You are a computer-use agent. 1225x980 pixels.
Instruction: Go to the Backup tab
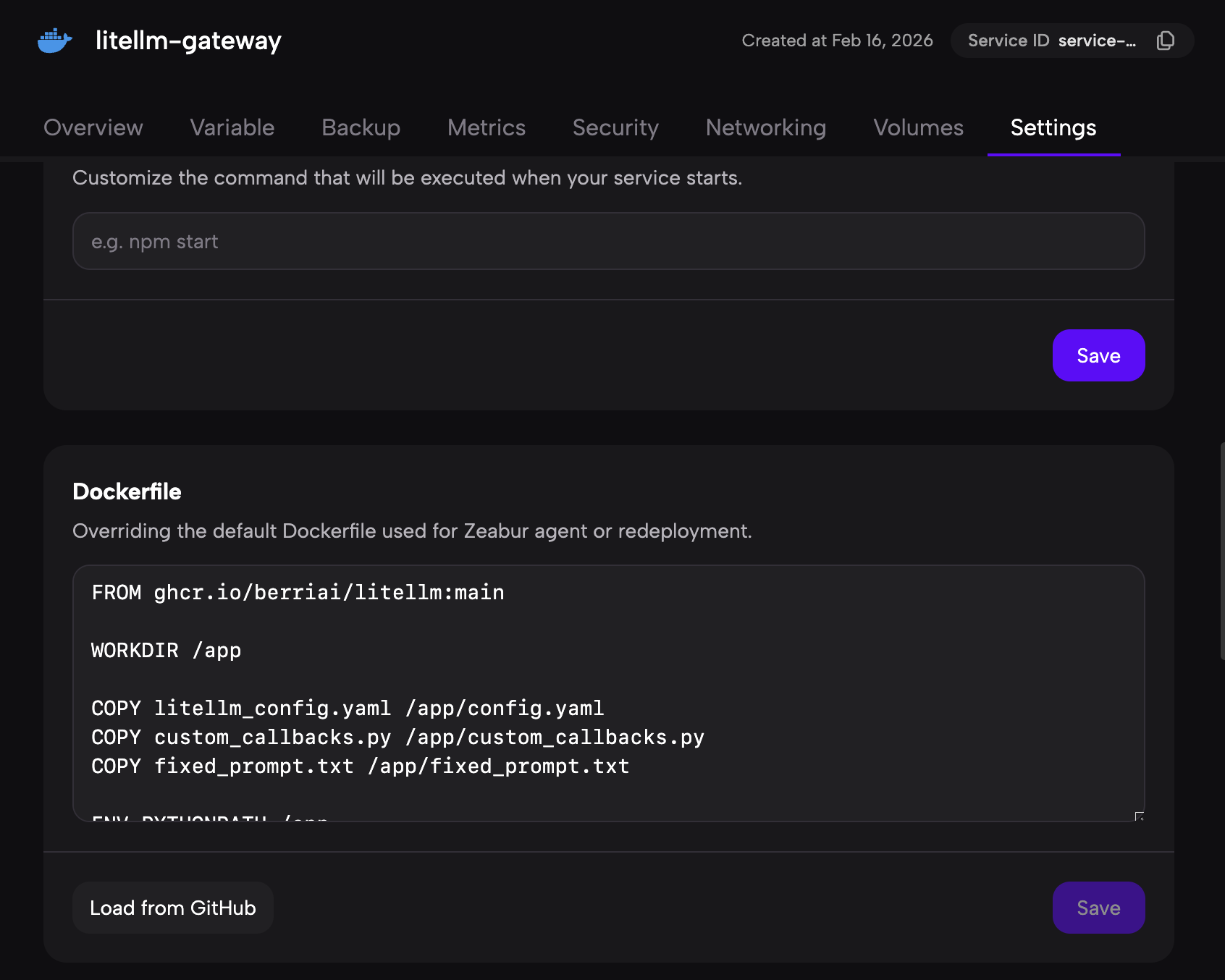[x=361, y=127]
